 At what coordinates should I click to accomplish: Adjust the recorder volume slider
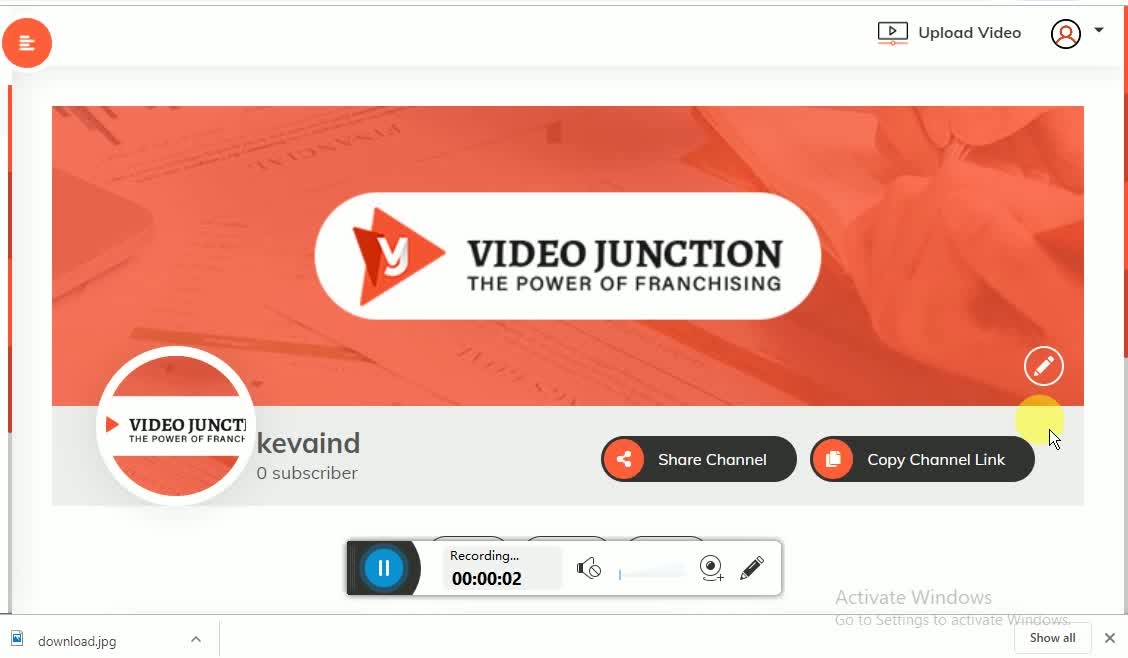point(652,573)
